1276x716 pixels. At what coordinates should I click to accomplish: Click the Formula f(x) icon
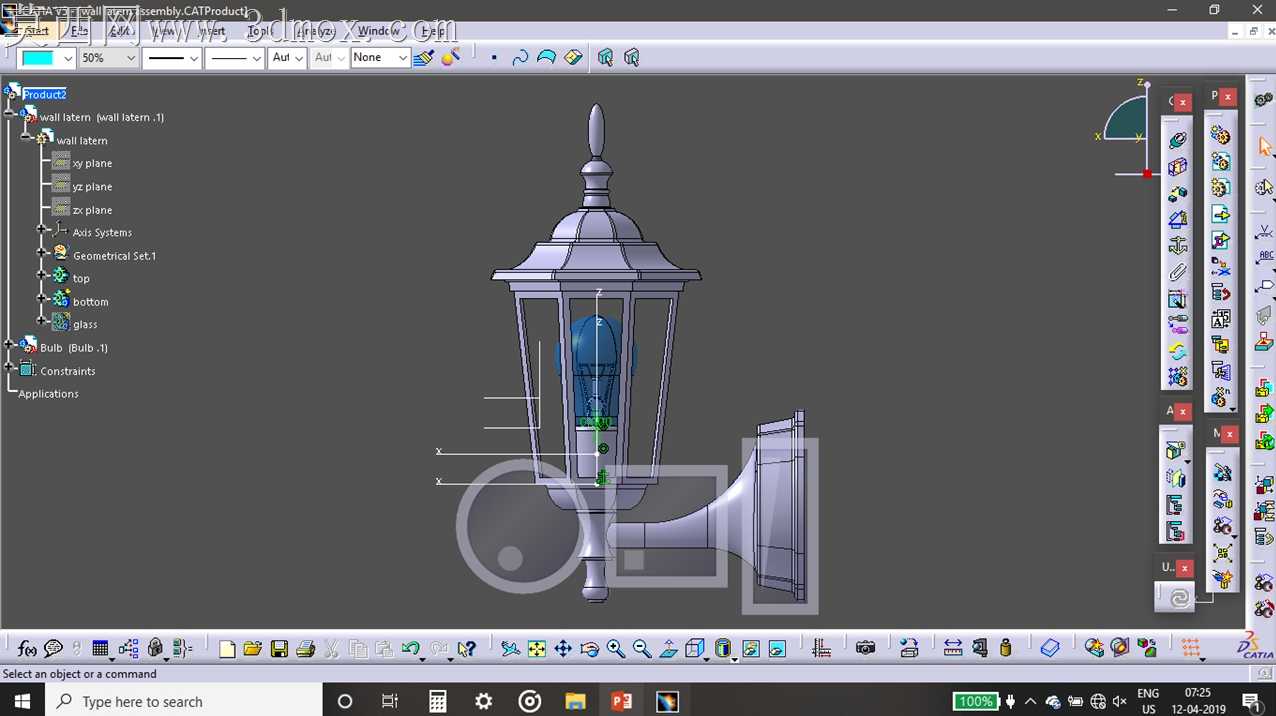tap(27, 649)
